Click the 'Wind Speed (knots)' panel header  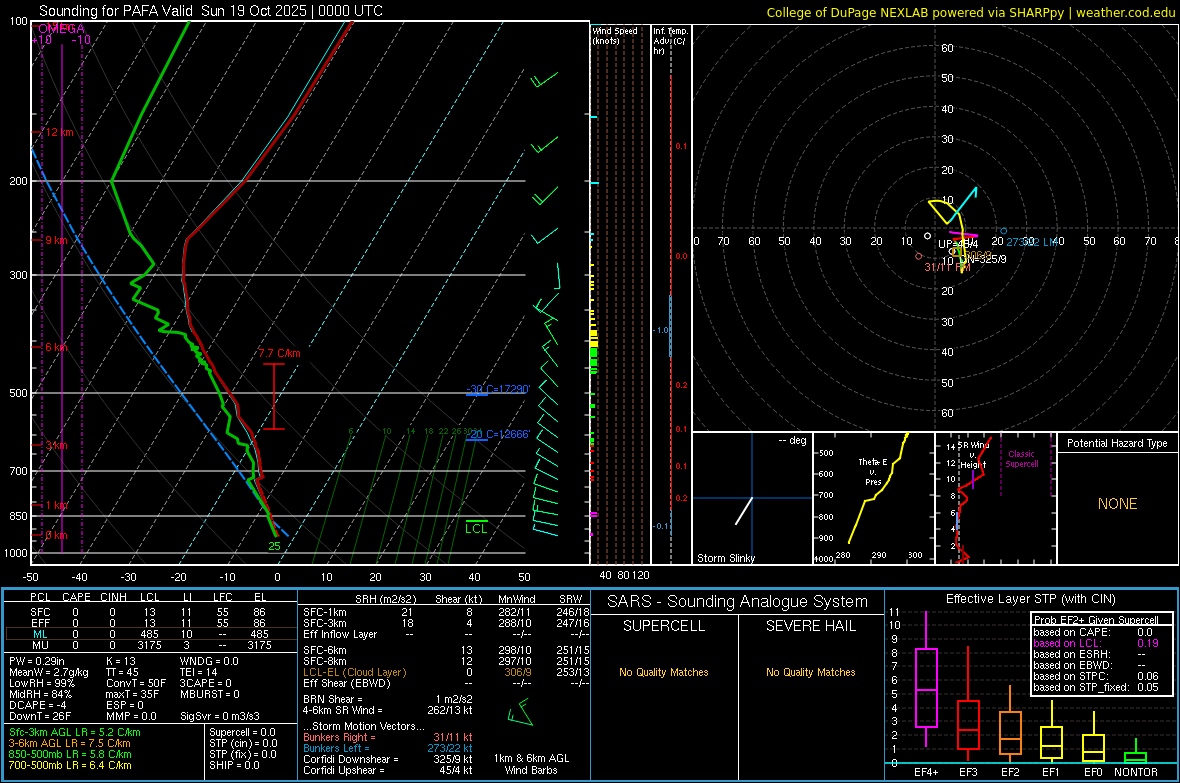[615, 35]
